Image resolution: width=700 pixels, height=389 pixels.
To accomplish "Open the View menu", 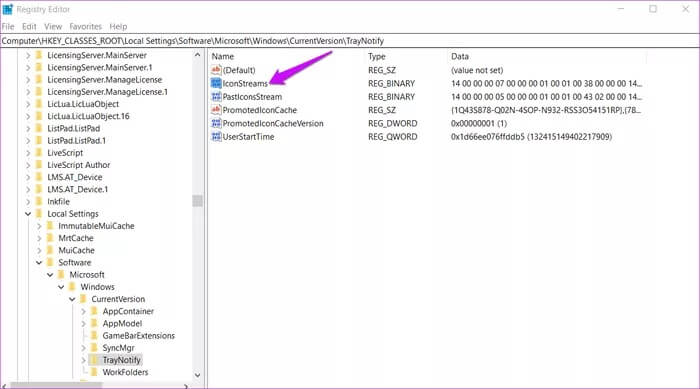I will point(53,26).
